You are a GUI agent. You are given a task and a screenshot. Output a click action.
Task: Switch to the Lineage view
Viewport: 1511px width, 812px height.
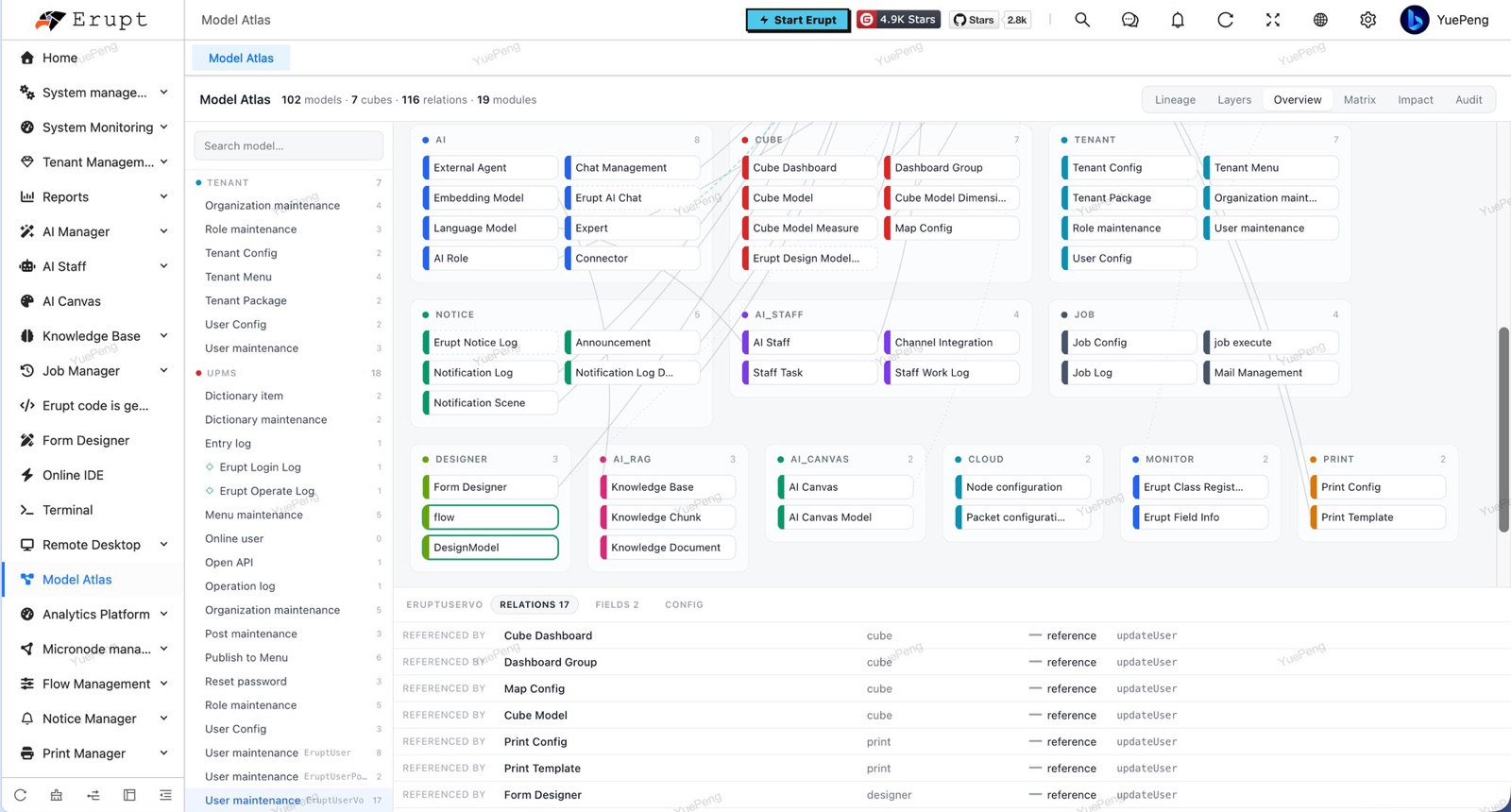pyautogui.click(x=1175, y=99)
